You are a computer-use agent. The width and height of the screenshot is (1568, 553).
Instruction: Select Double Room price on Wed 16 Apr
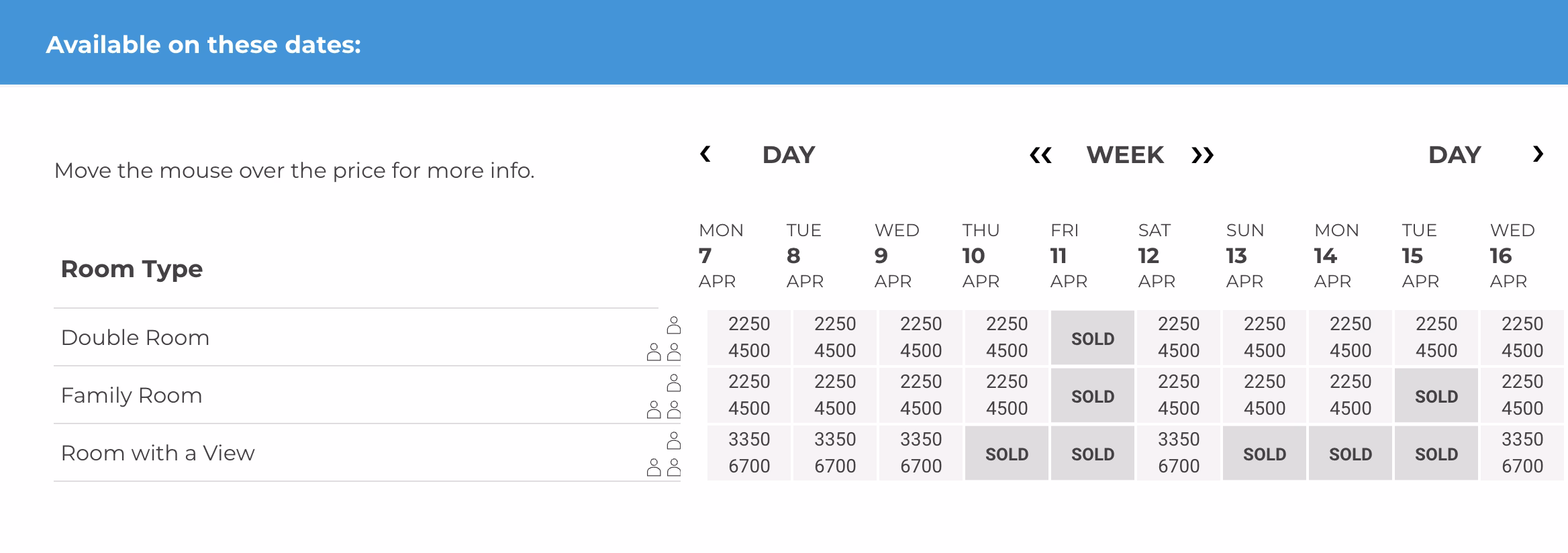pos(1522,338)
